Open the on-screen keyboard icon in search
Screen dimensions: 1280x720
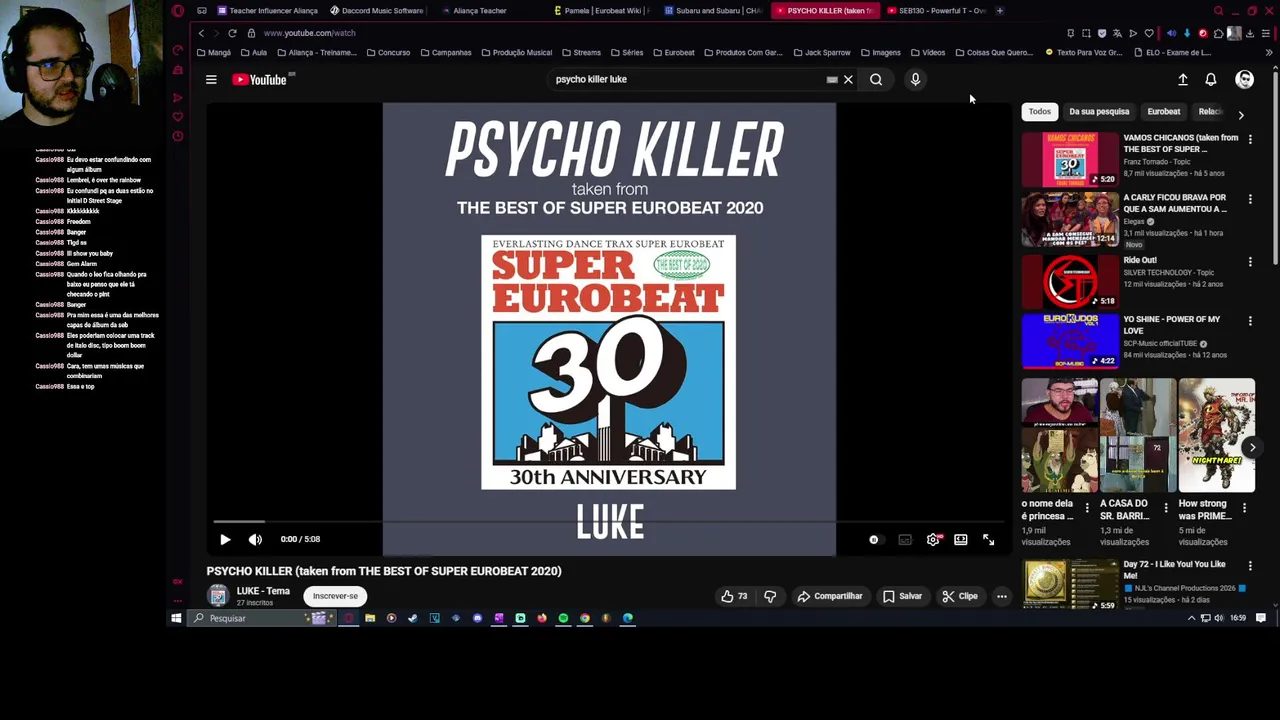pos(832,79)
